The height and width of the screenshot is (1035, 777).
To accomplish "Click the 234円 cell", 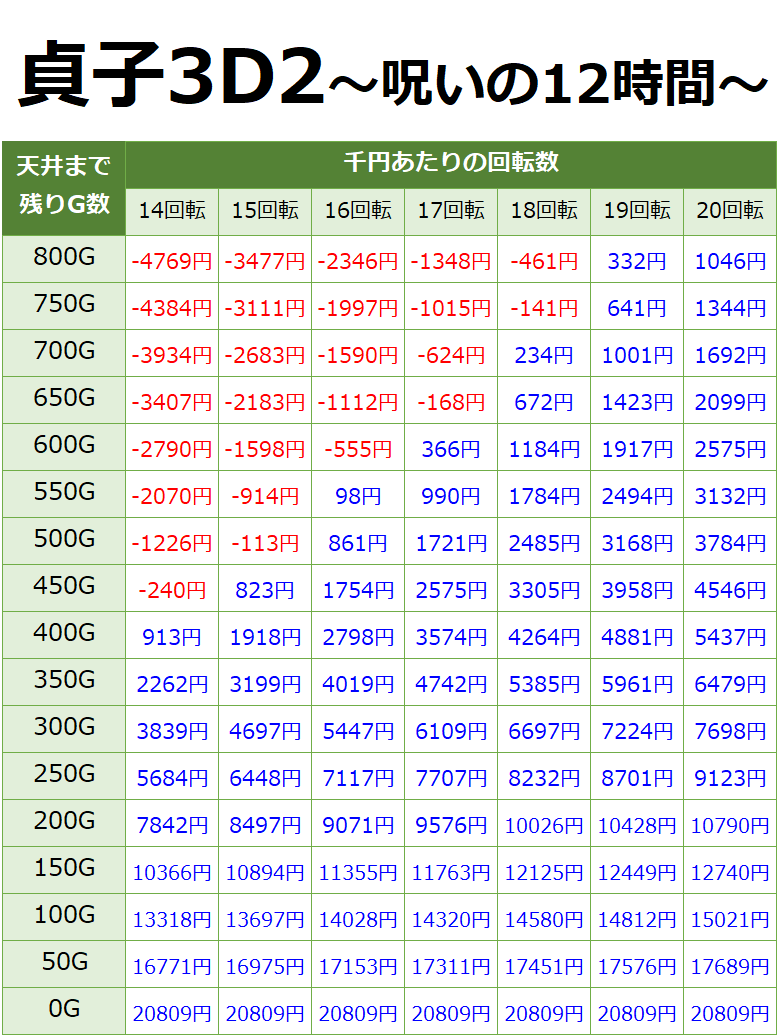I will pyautogui.click(x=544, y=355).
